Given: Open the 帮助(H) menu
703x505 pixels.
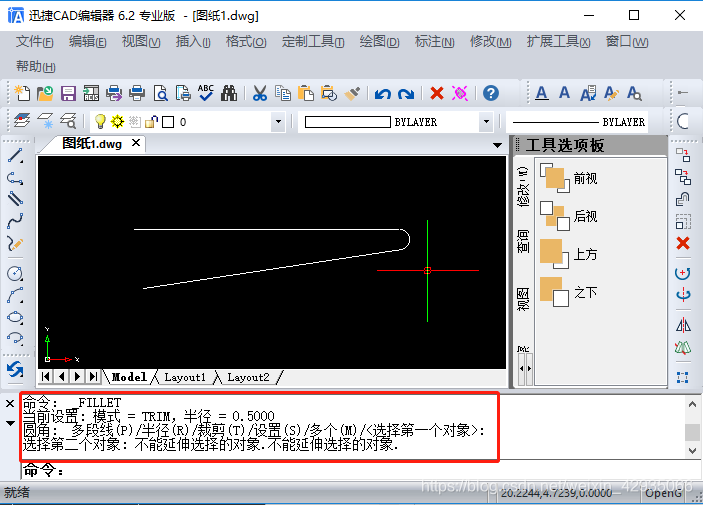Looking at the screenshot, I should pyautogui.click(x=35, y=66).
